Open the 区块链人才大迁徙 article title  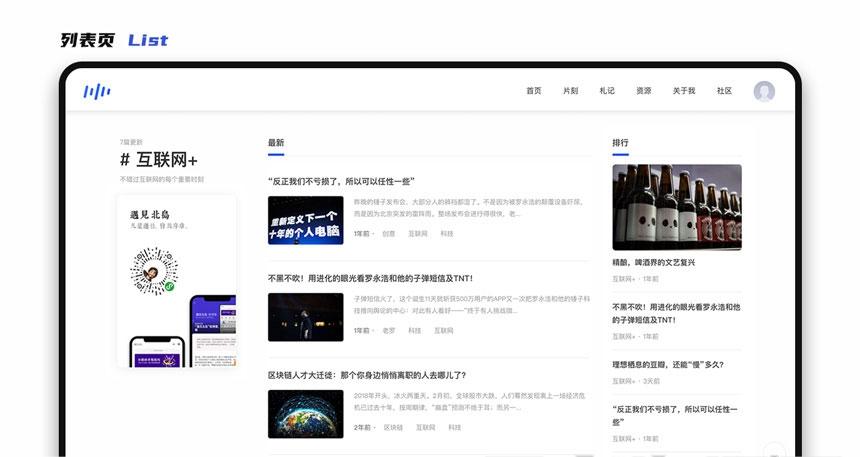point(366,375)
